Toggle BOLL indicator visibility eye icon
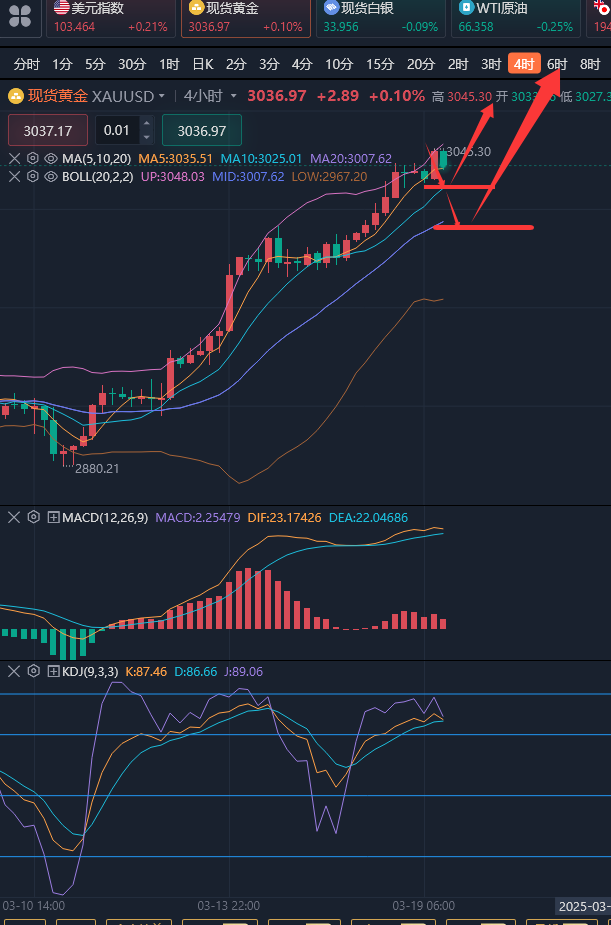This screenshot has width=611, height=925. [51, 176]
